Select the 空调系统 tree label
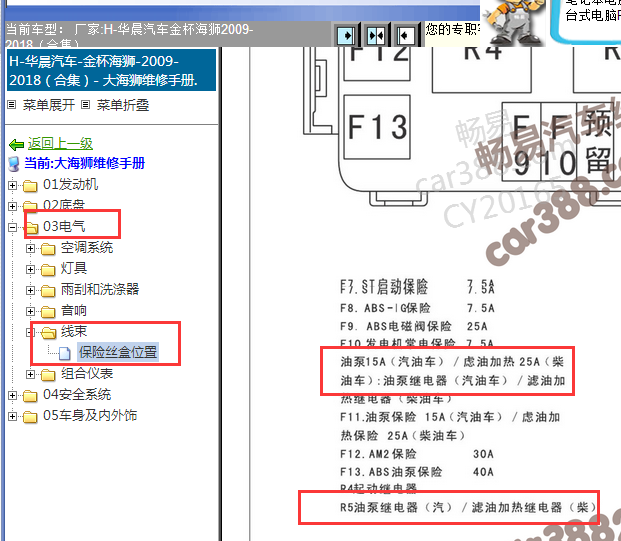Viewport: 621px width, 541px height. click(x=87, y=248)
